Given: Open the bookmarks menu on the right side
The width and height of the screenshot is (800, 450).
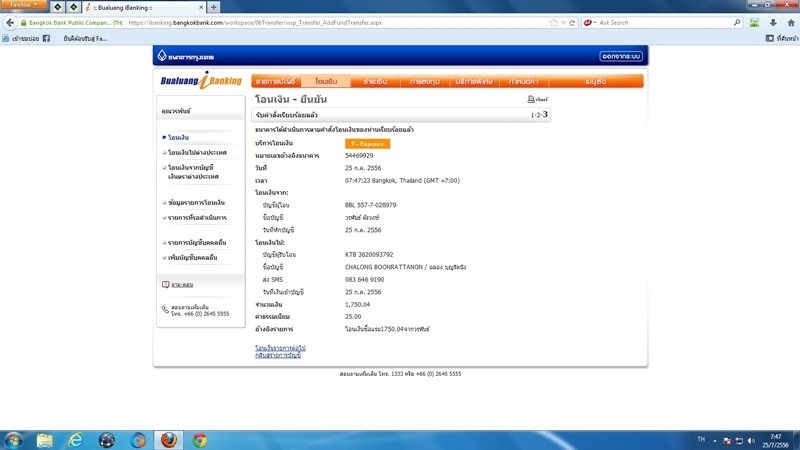Looking at the screenshot, I should pos(782,38).
